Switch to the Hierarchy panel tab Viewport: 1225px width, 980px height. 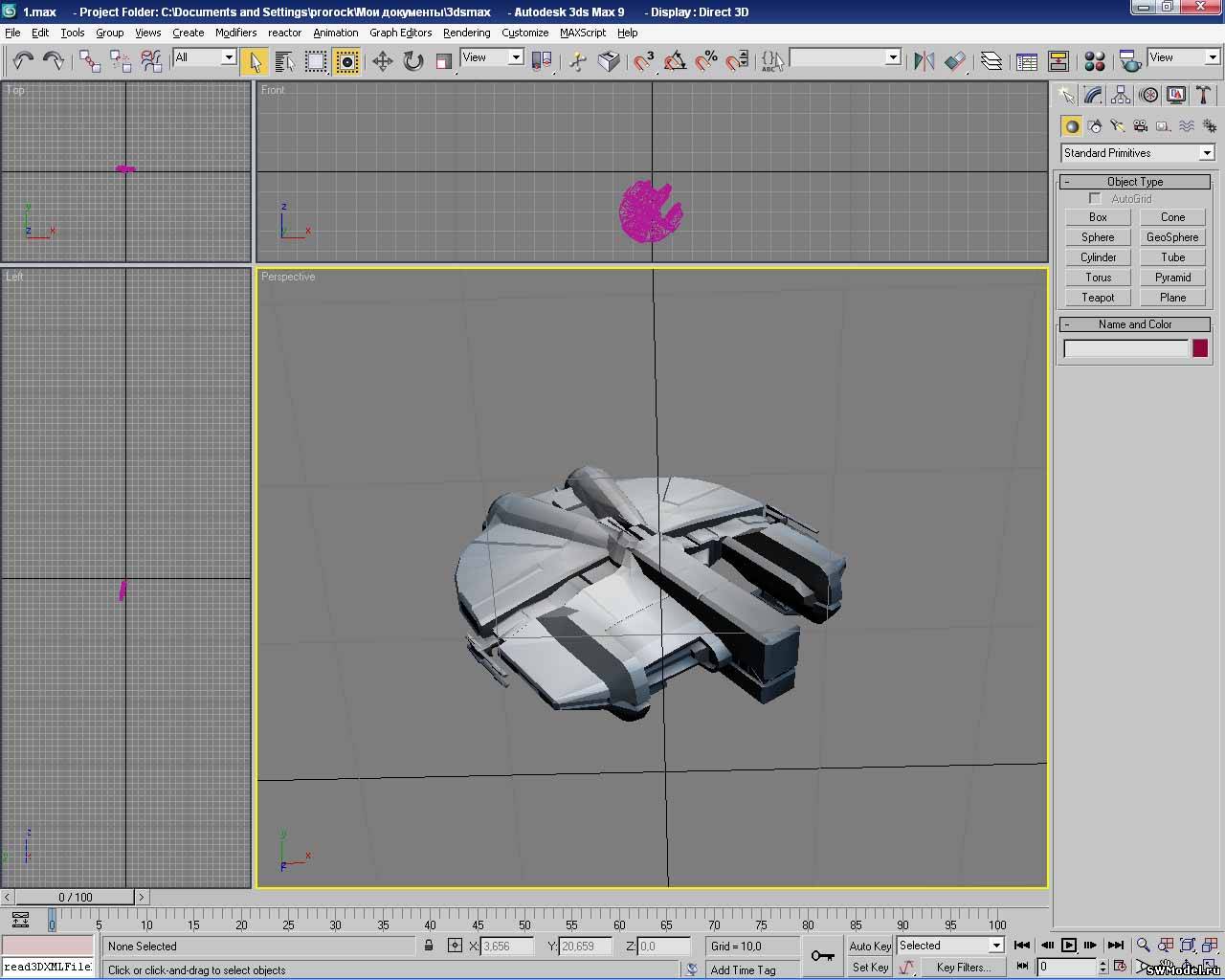1121,95
